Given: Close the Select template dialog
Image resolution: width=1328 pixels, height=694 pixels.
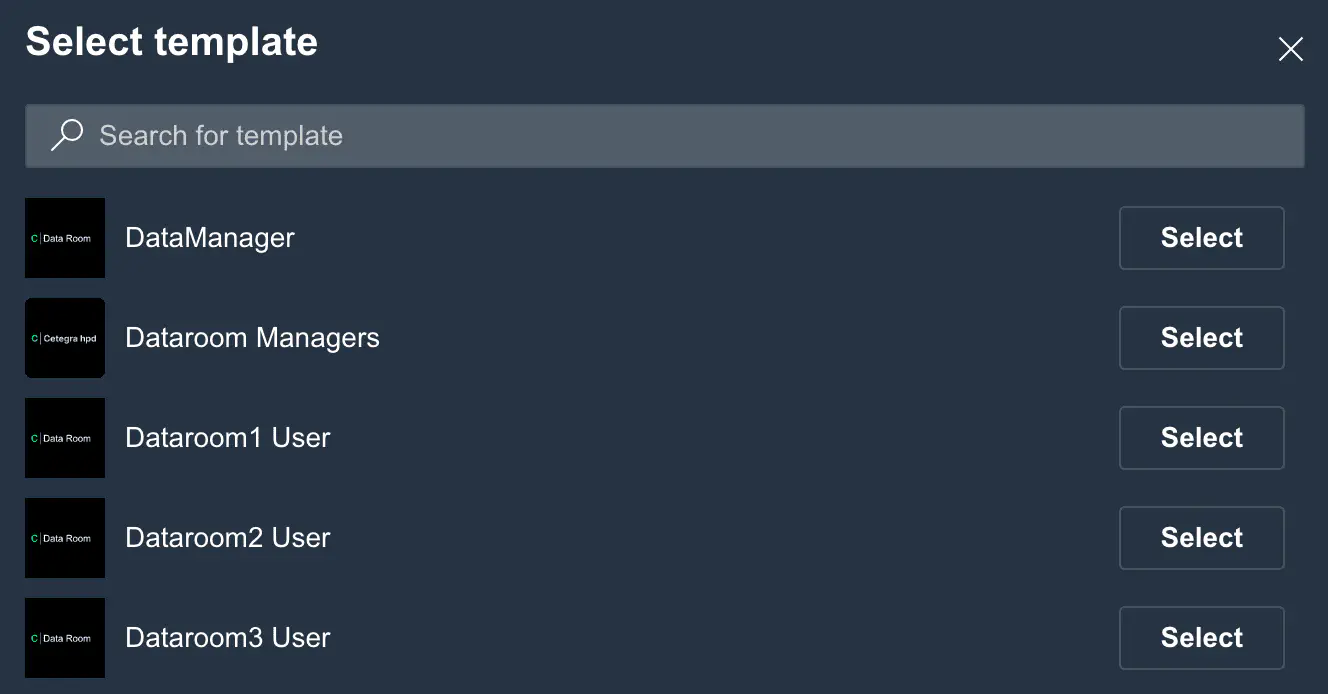Looking at the screenshot, I should (x=1290, y=49).
